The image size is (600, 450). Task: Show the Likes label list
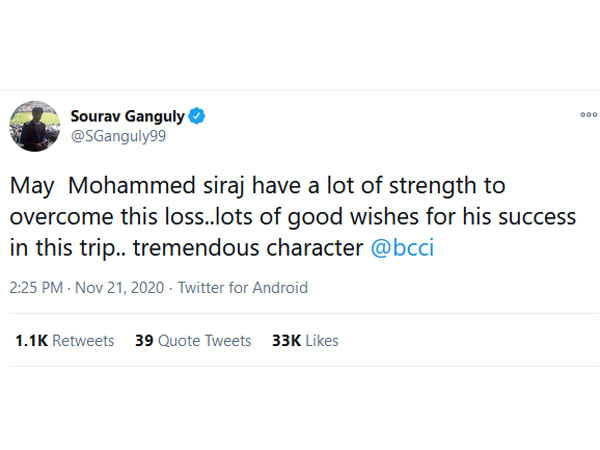click(x=322, y=341)
